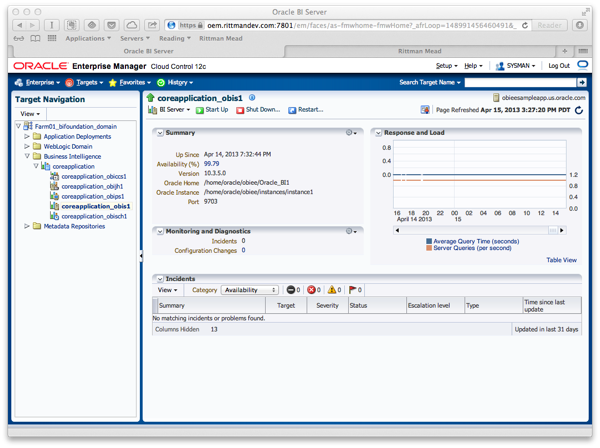
Task: Collapse the Incidents section
Action: pos(160,279)
